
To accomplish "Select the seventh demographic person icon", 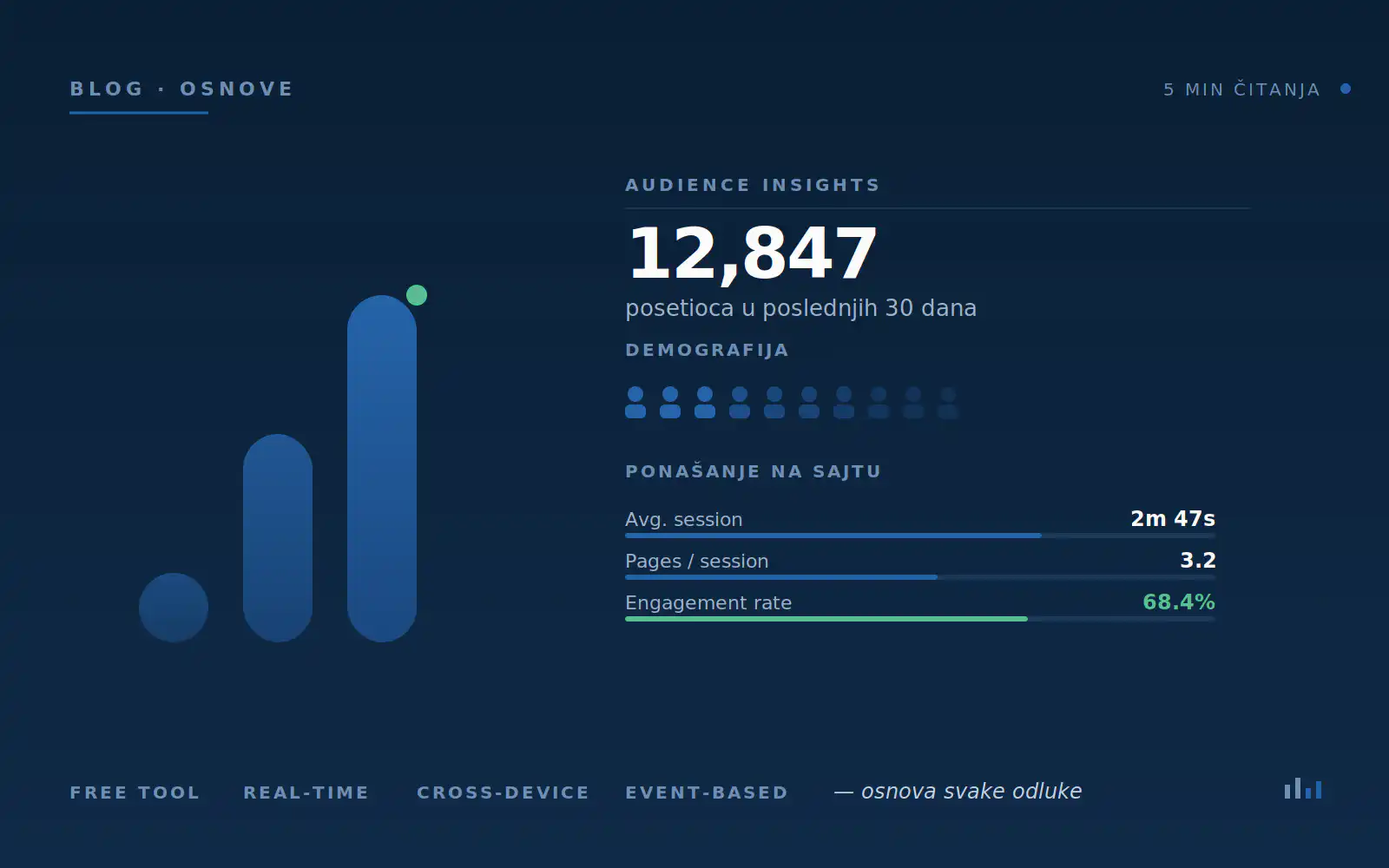I will (x=844, y=403).
